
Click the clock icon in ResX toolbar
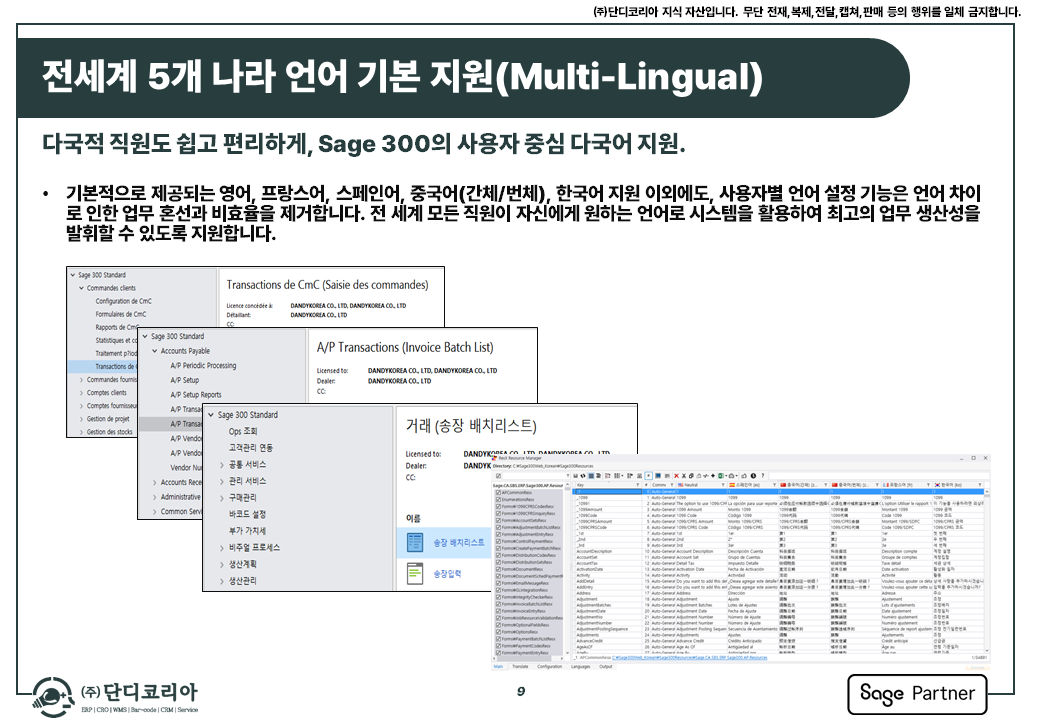click(x=753, y=476)
